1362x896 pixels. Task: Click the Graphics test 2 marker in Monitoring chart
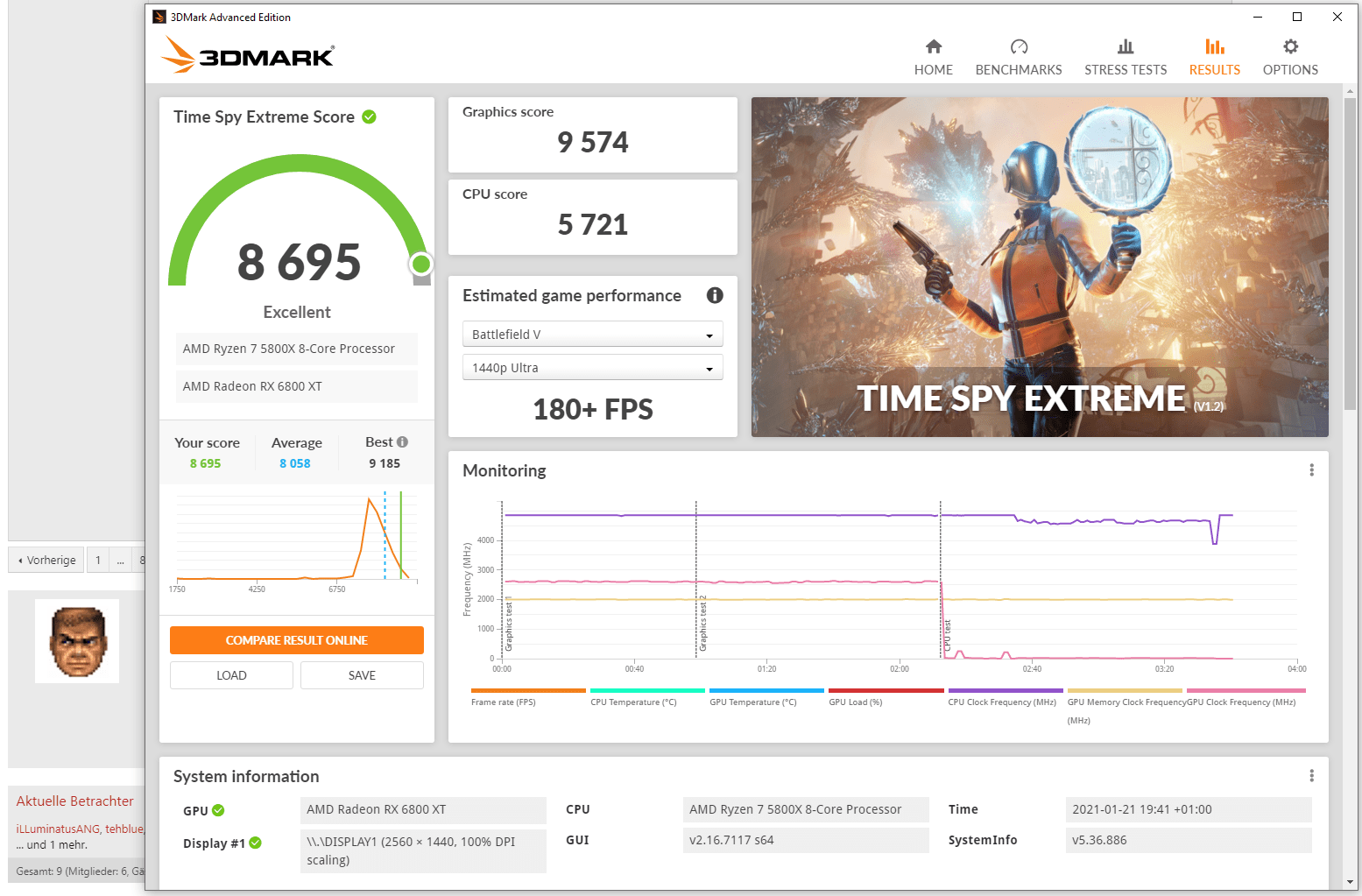coord(702,624)
